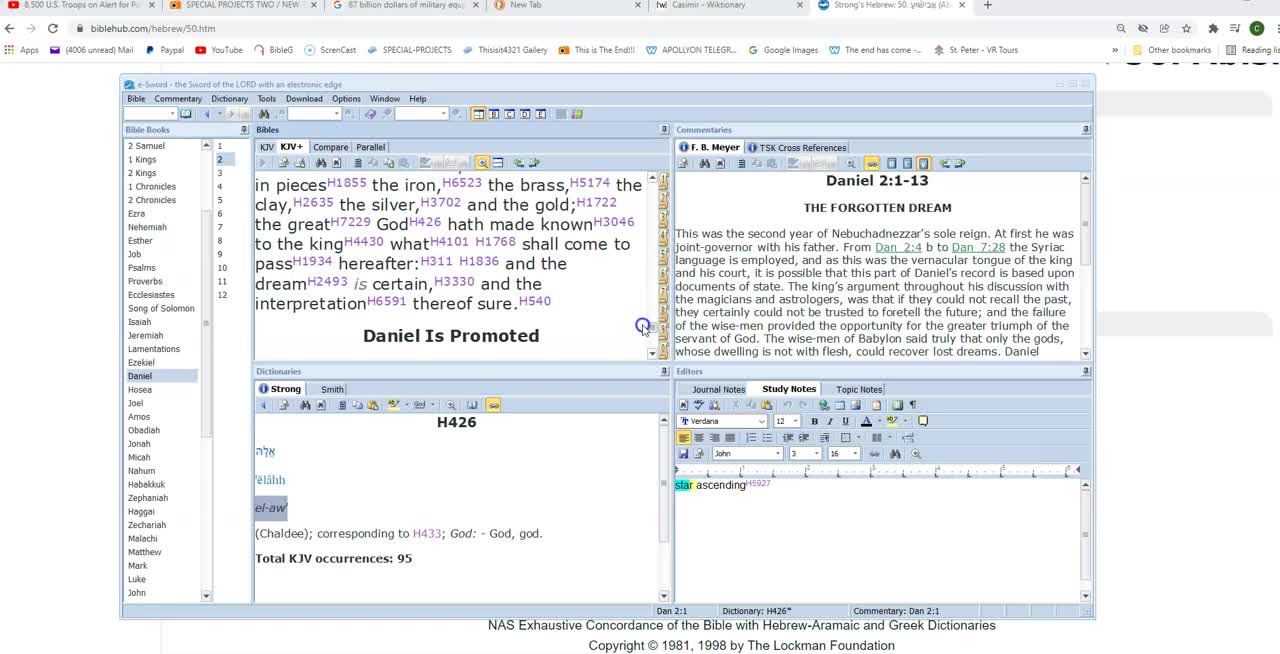The width and height of the screenshot is (1280, 654).
Task: Click binoculars search in Dictionaries toolbar
Action: [305, 405]
